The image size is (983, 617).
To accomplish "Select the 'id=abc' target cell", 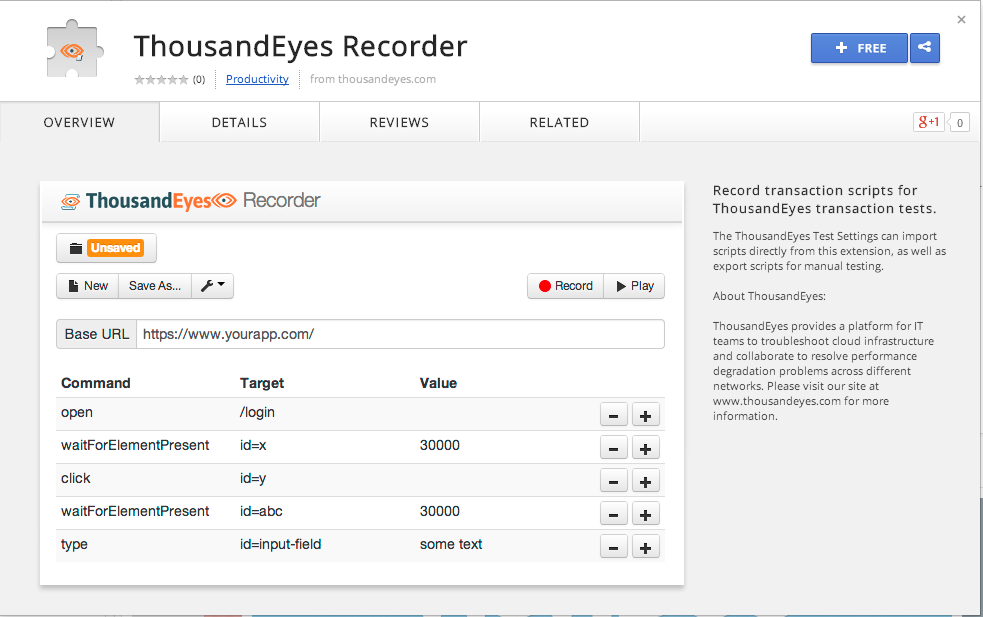I will point(261,511).
